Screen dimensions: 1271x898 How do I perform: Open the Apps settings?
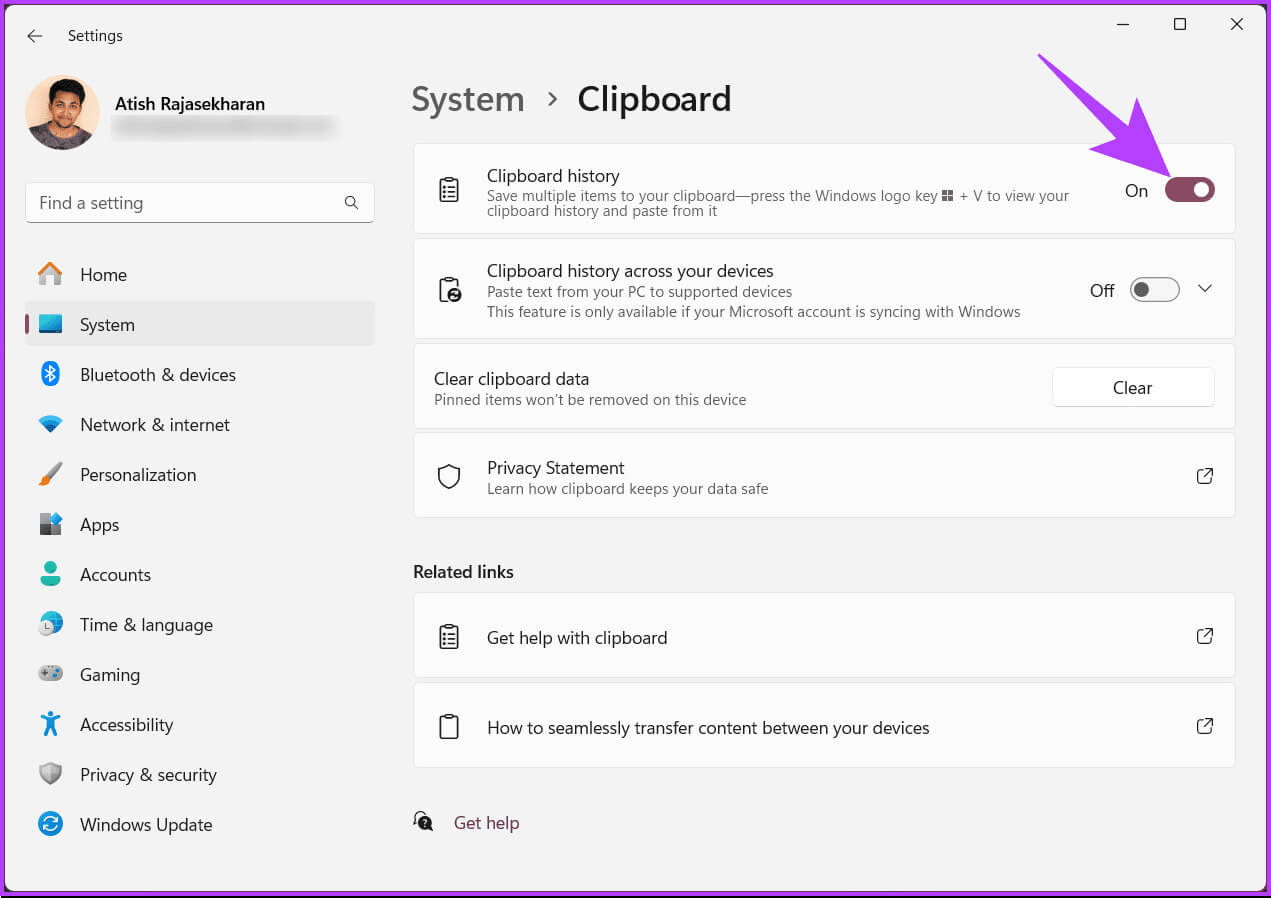[x=200, y=525]
